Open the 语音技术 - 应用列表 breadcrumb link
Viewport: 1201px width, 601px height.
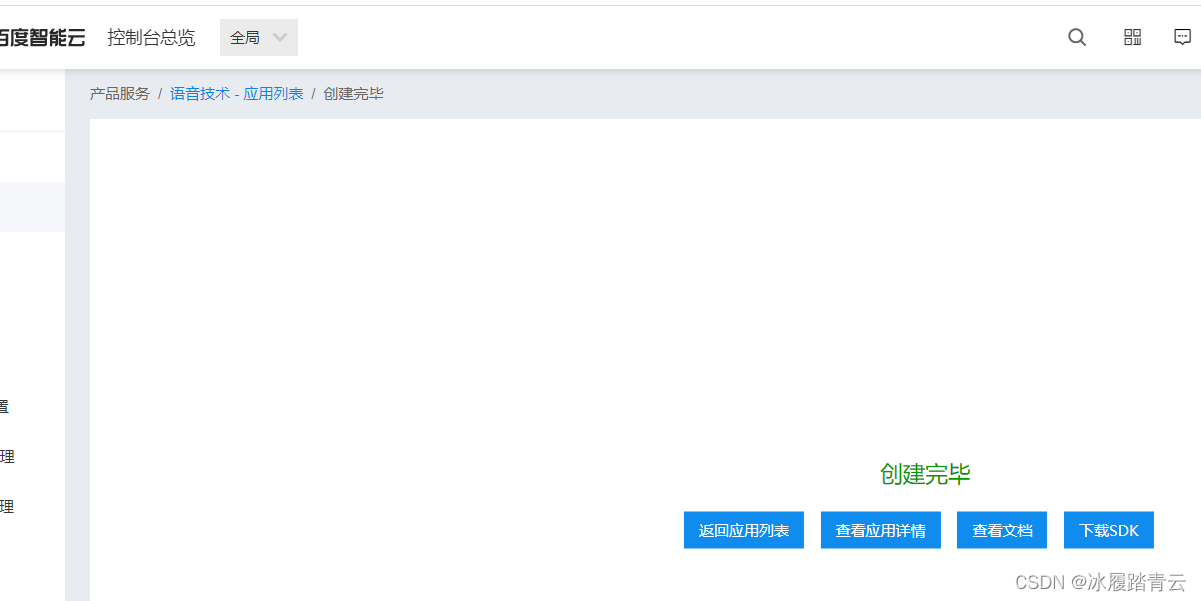click(237, 93)
